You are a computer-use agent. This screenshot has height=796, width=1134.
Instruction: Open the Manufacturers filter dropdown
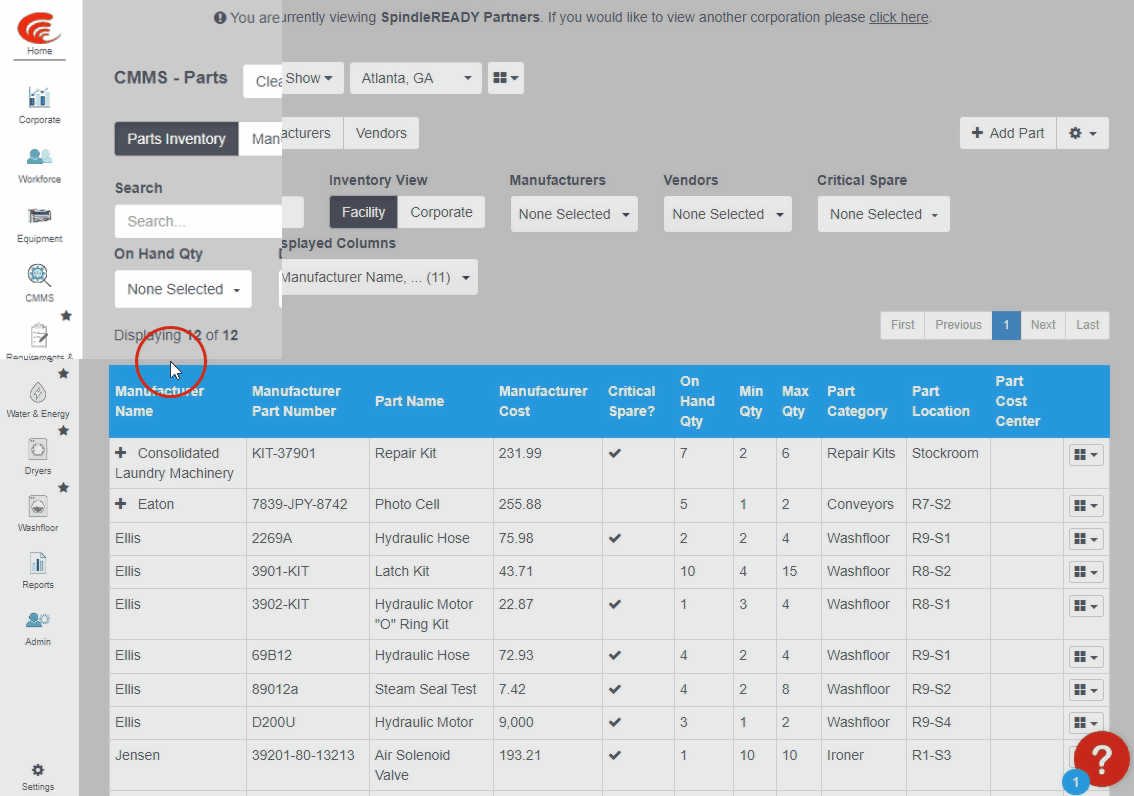tap(574, 214)
